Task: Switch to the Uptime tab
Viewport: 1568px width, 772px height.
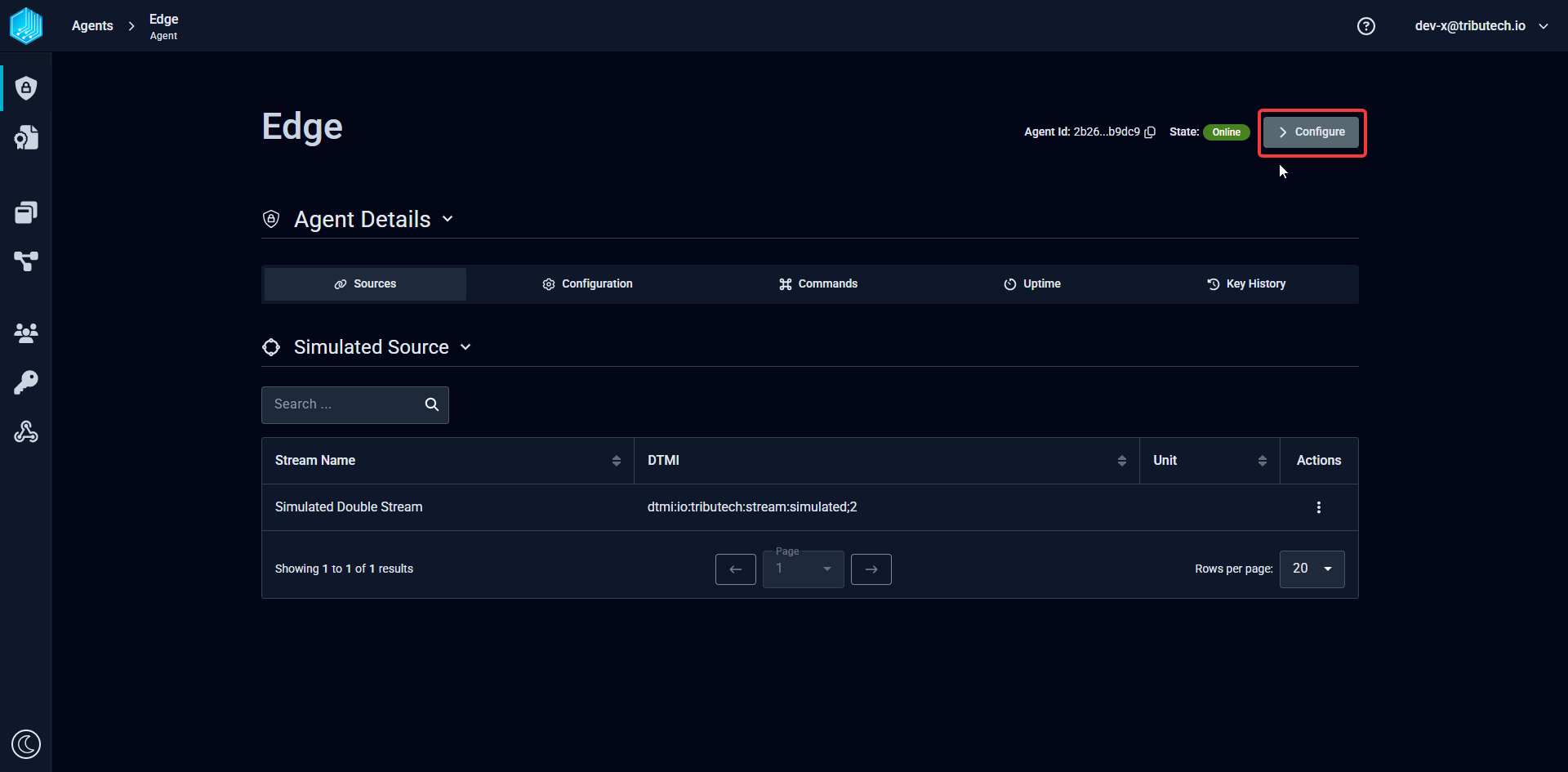Action: [x=1032, y=284]
